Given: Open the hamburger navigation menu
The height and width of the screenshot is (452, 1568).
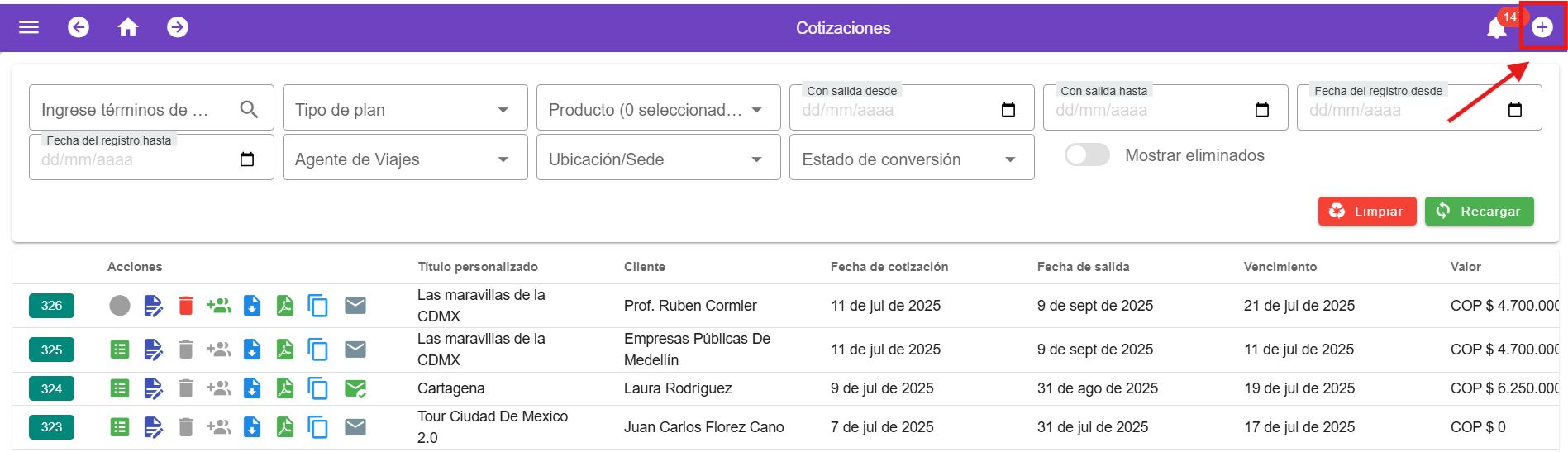Looking at the screenshot, I should click(29, 27).
